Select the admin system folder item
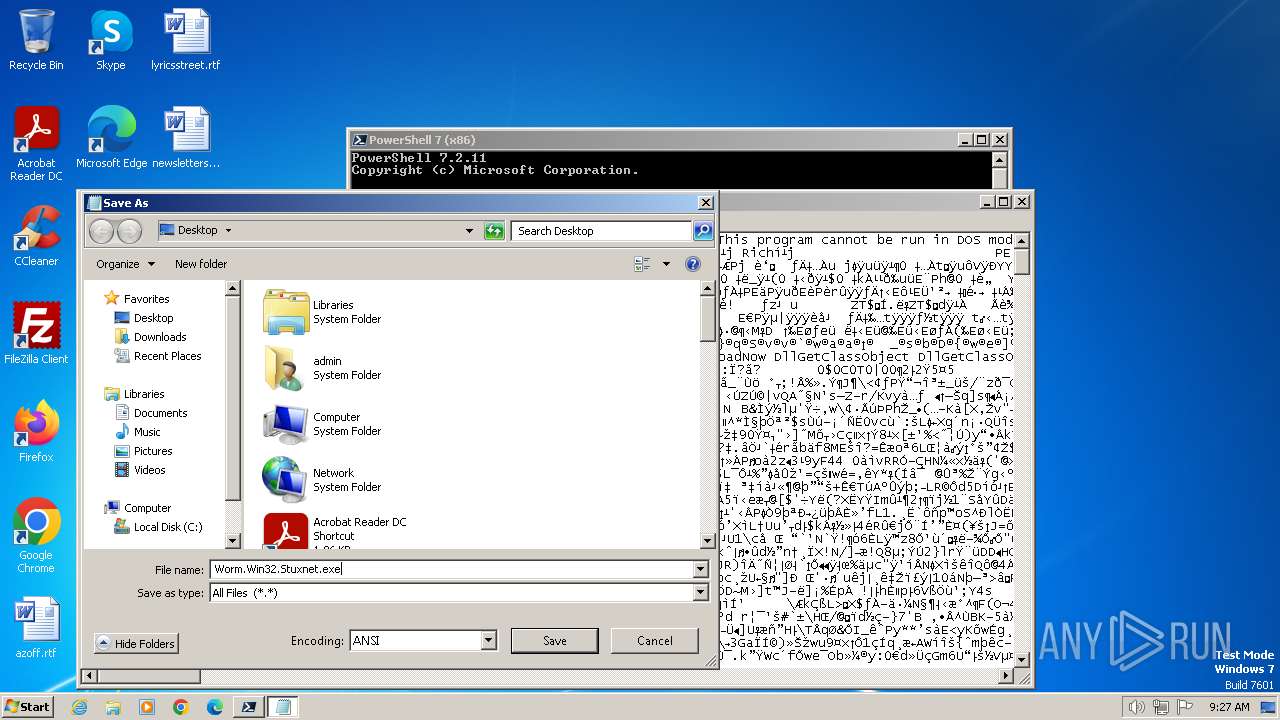The height and width of the screenshot is (720, 1280). pos(322,368)
